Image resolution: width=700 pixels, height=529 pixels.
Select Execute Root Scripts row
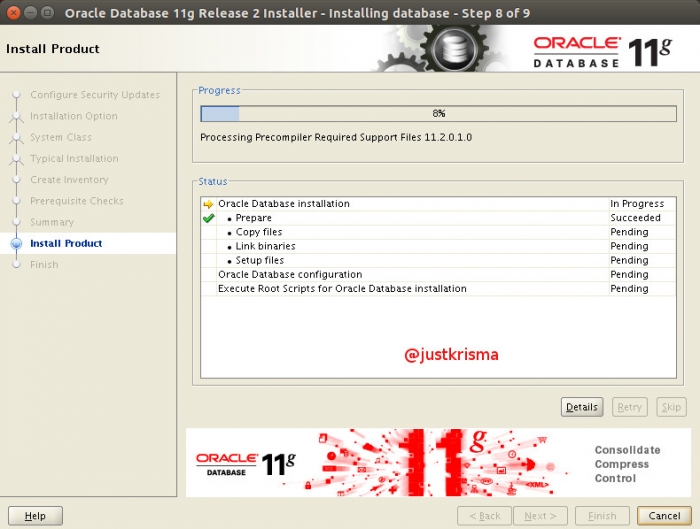click(x=438, y=289)
